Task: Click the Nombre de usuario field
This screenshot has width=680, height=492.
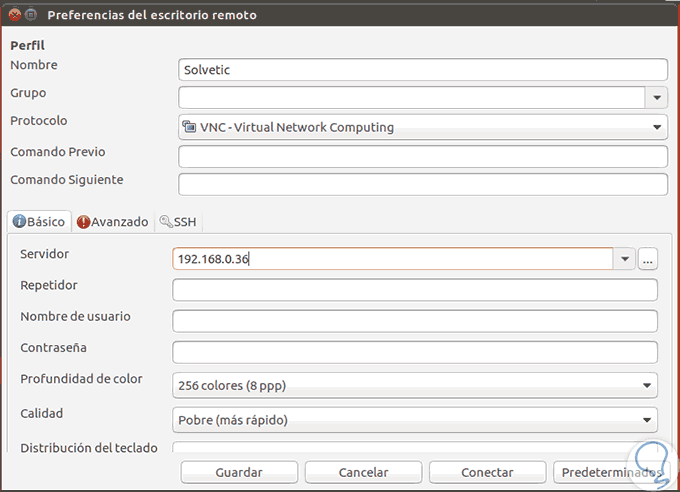Action: pyautogui.click(x=415, y=321)
